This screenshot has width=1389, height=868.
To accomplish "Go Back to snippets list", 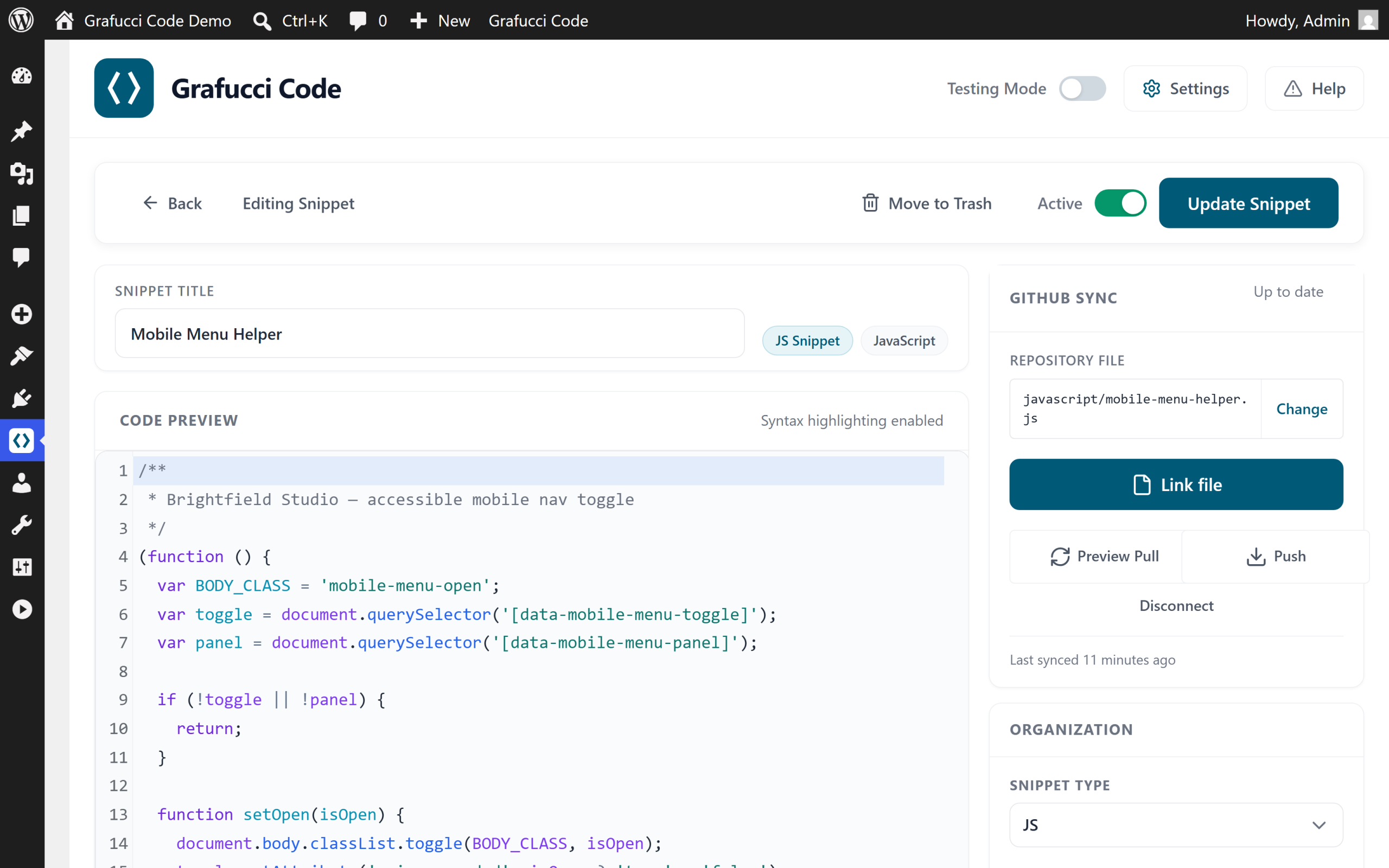I will click(x=171, y=203).
